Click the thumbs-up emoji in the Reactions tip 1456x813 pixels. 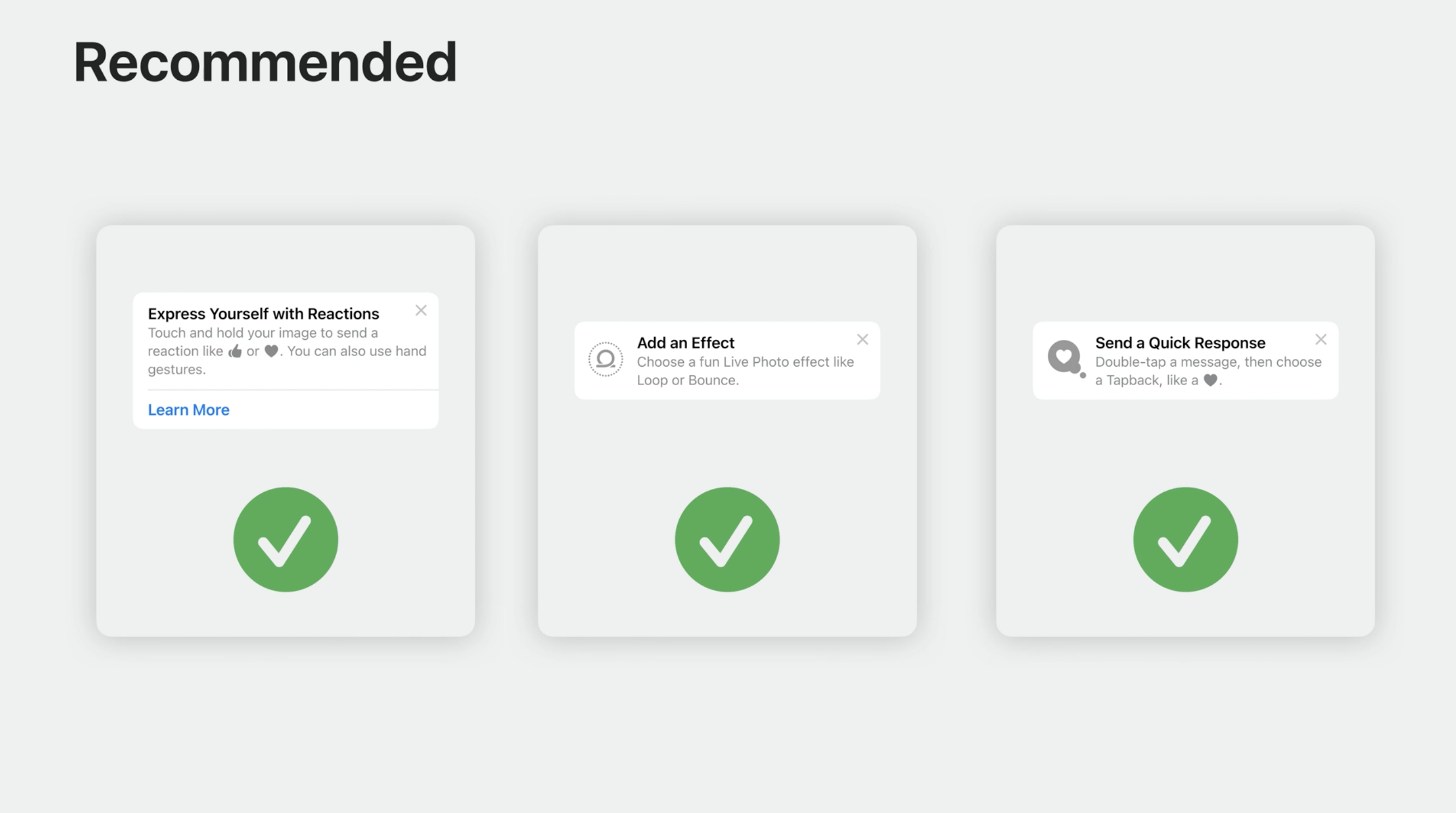(235, 351)
